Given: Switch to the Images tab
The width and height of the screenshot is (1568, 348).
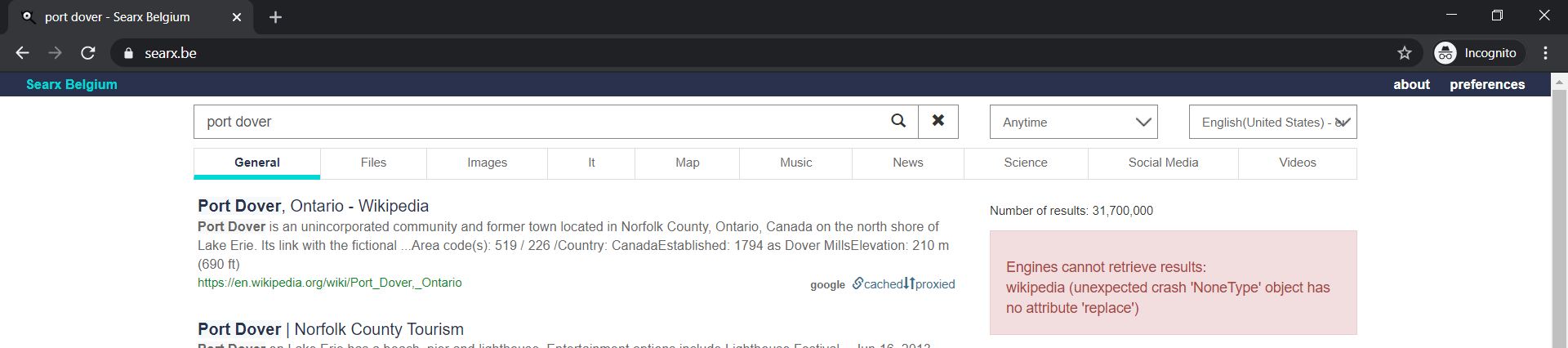Looking at the screenshot, I should 487,163.
